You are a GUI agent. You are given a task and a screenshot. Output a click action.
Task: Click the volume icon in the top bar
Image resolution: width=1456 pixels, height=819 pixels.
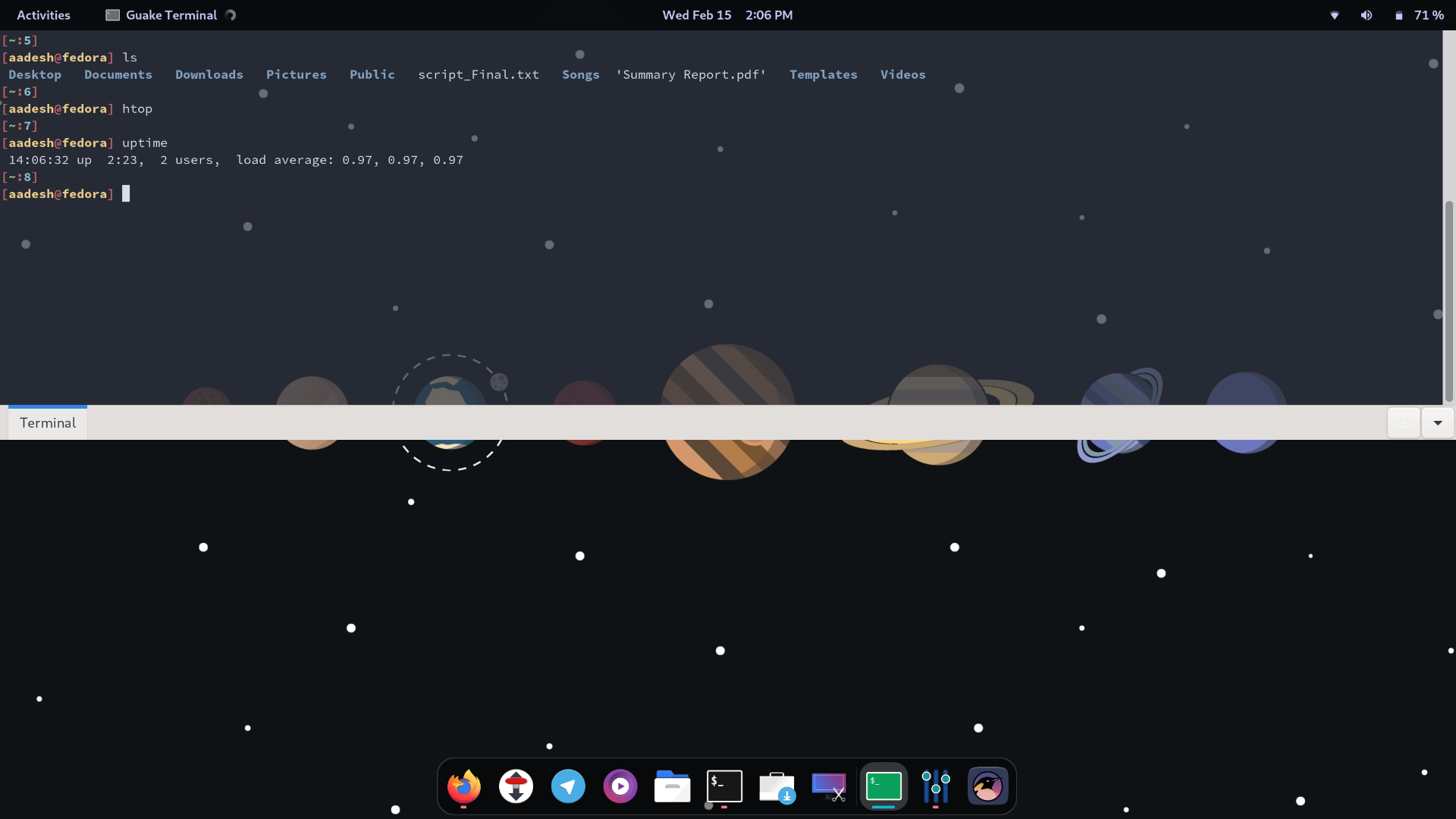tap(1367, 14)
